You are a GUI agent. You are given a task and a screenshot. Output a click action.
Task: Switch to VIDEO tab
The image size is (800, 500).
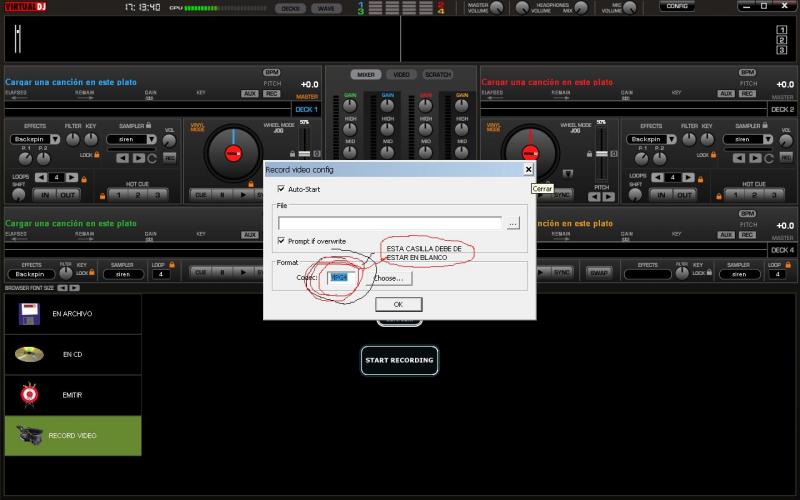pos(402,74)
